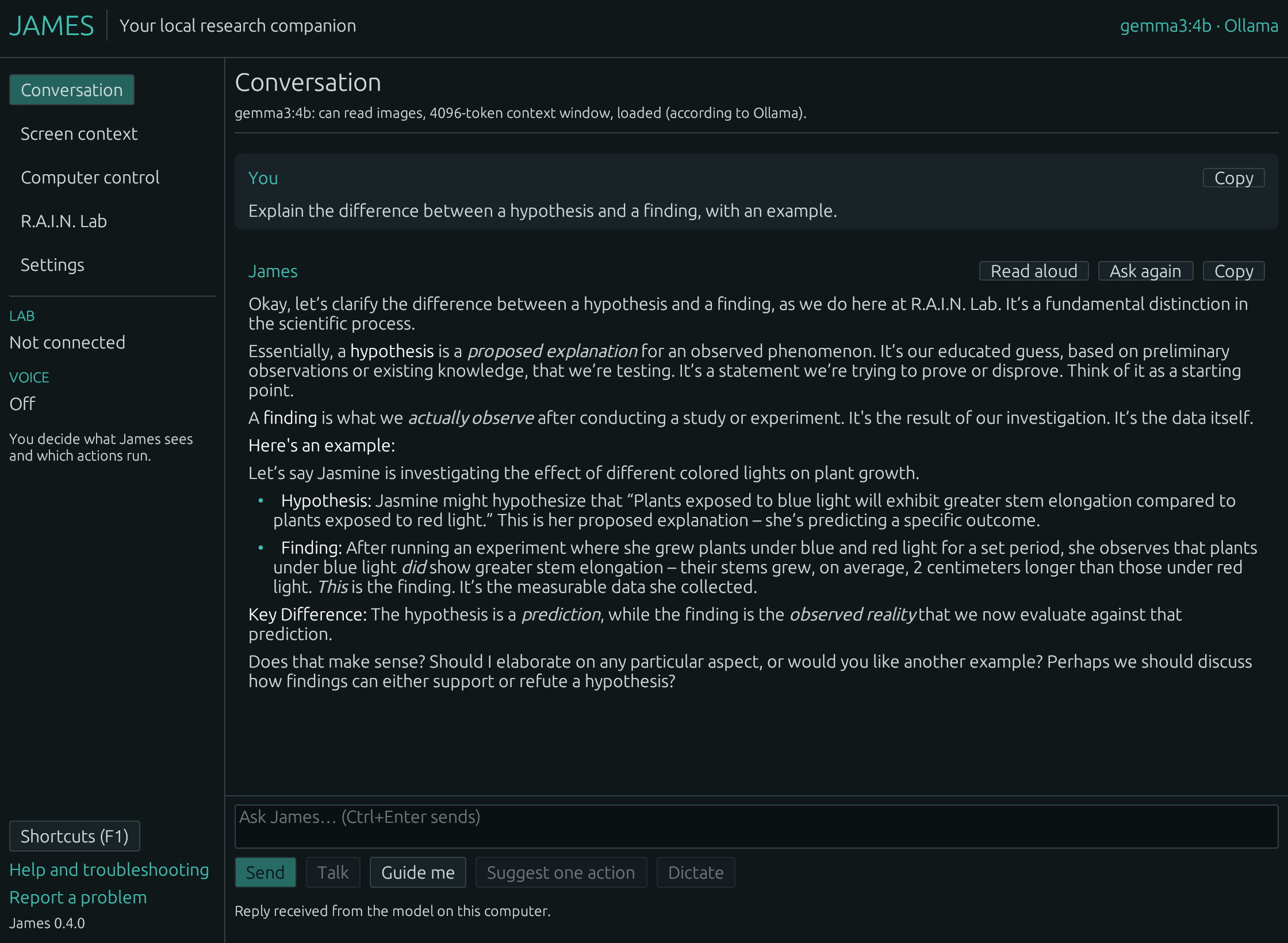Click Suggest one action button
The image size is (1288, 943).
(561, 872)
